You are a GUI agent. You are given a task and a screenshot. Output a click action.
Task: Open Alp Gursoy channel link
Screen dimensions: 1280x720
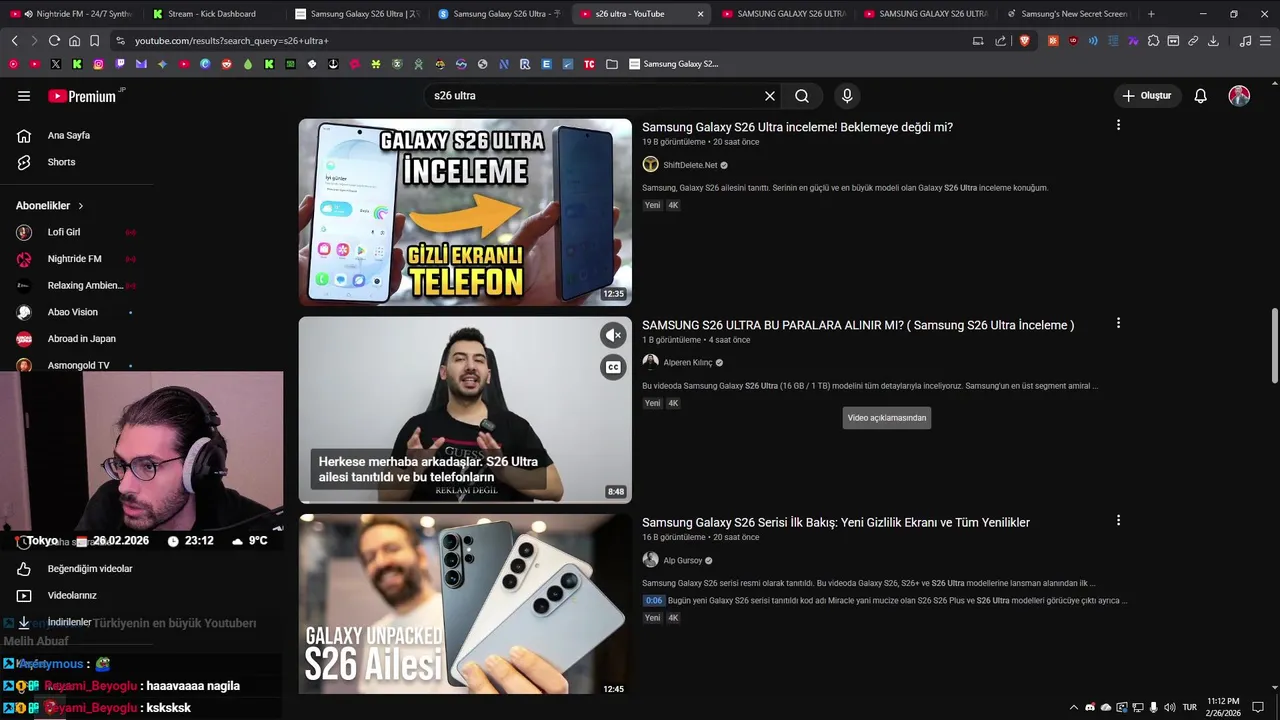point(683,561)
